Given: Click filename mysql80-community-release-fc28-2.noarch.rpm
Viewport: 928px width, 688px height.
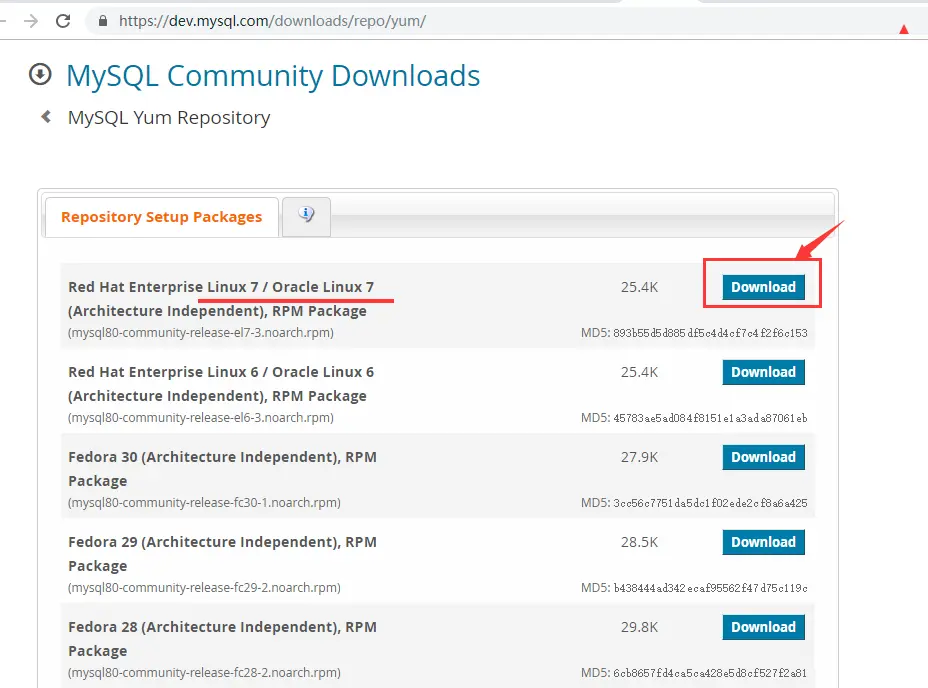Looking at the screenshot, I should point(205,673).
